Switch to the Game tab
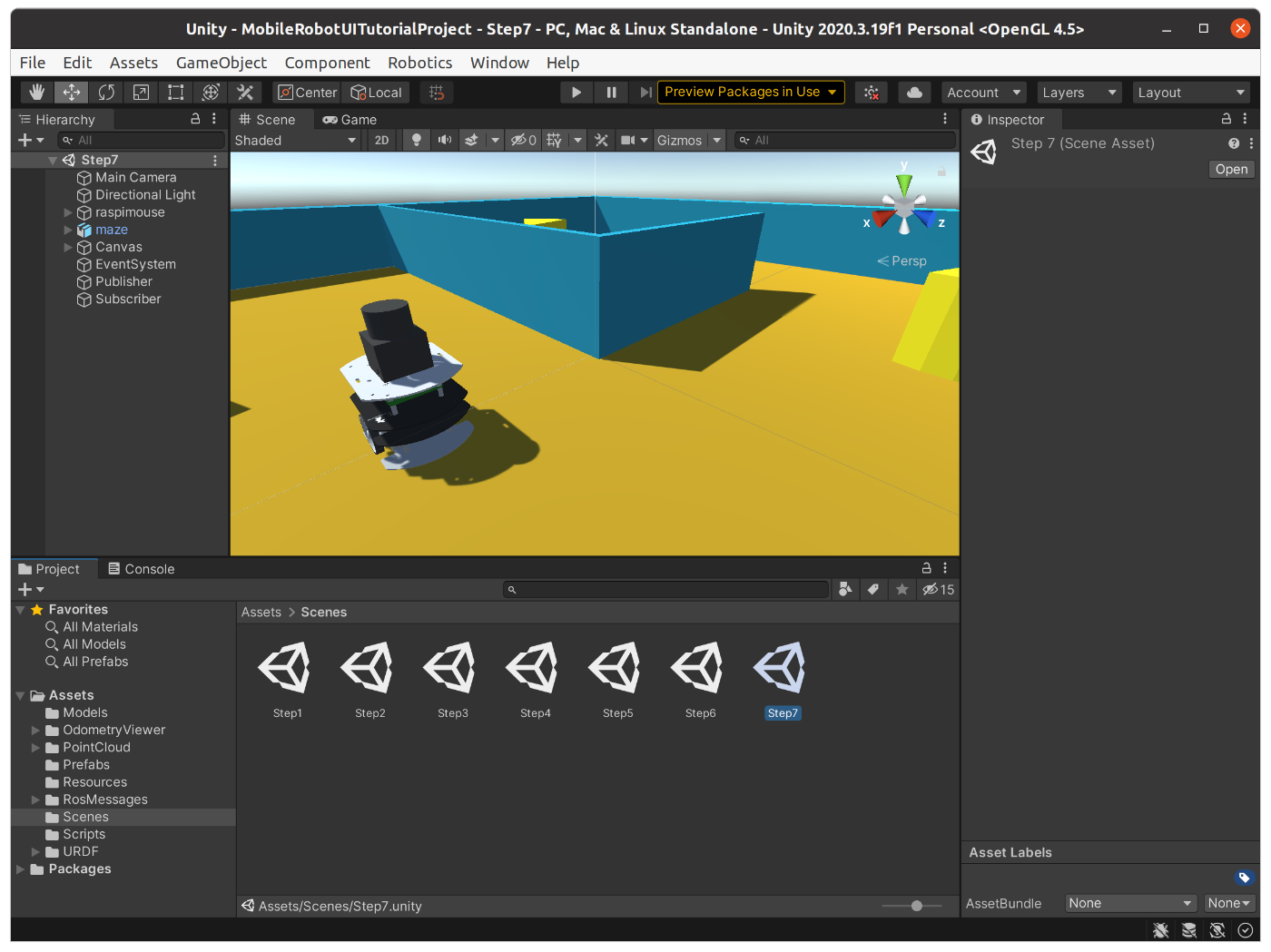This screenshot has width=1271, height=952. (350, 120)
